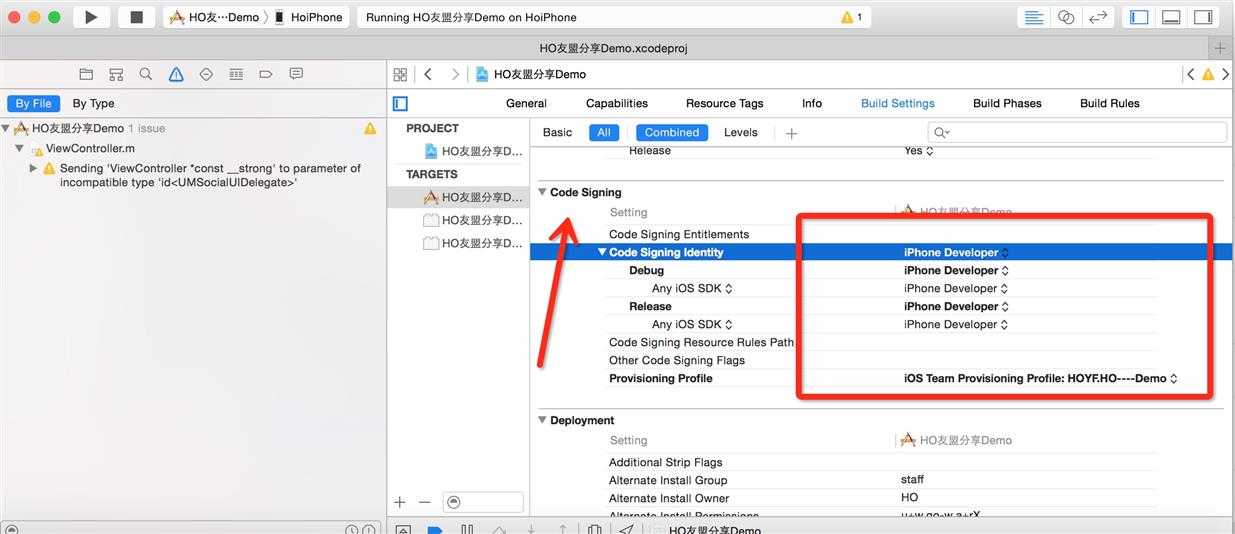The image size is (1235, 534).
Task: Open the Build Settings tab
Action: tap(898, 103)
